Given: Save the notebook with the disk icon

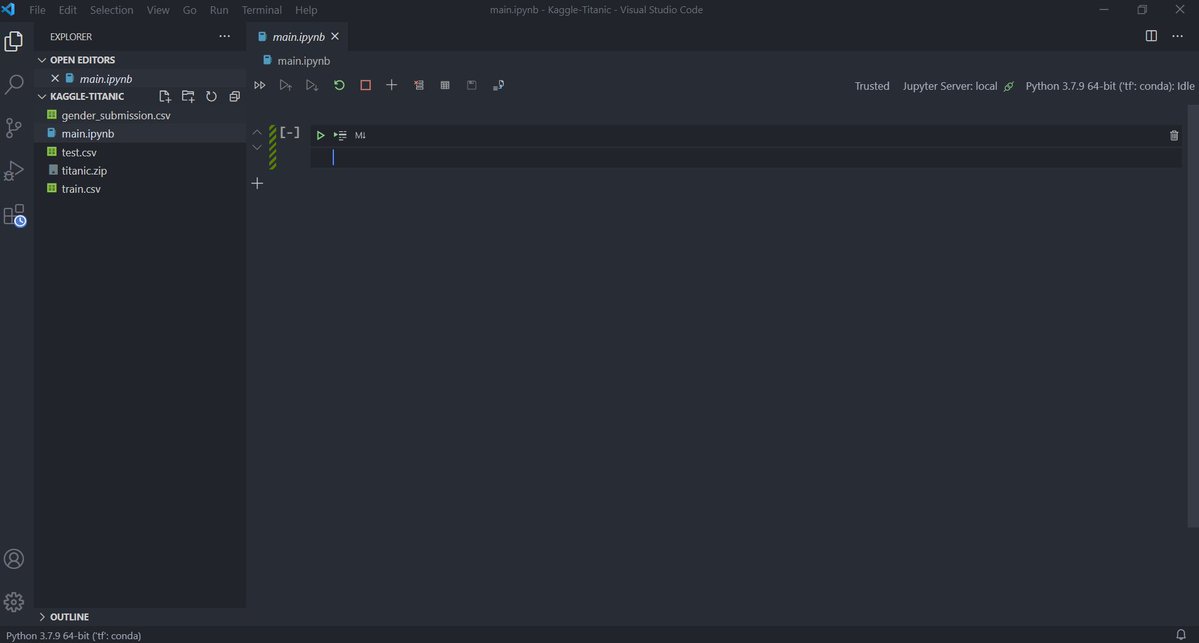Looking at the screenshot, I should (472, 85).
